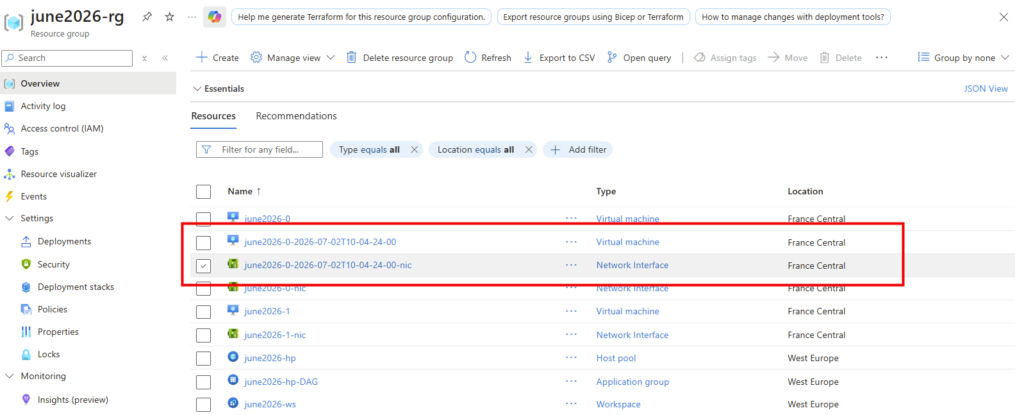The image size is (1024, 415).
Task: Collapse the Settings section
Action: [x=9, y=218]
